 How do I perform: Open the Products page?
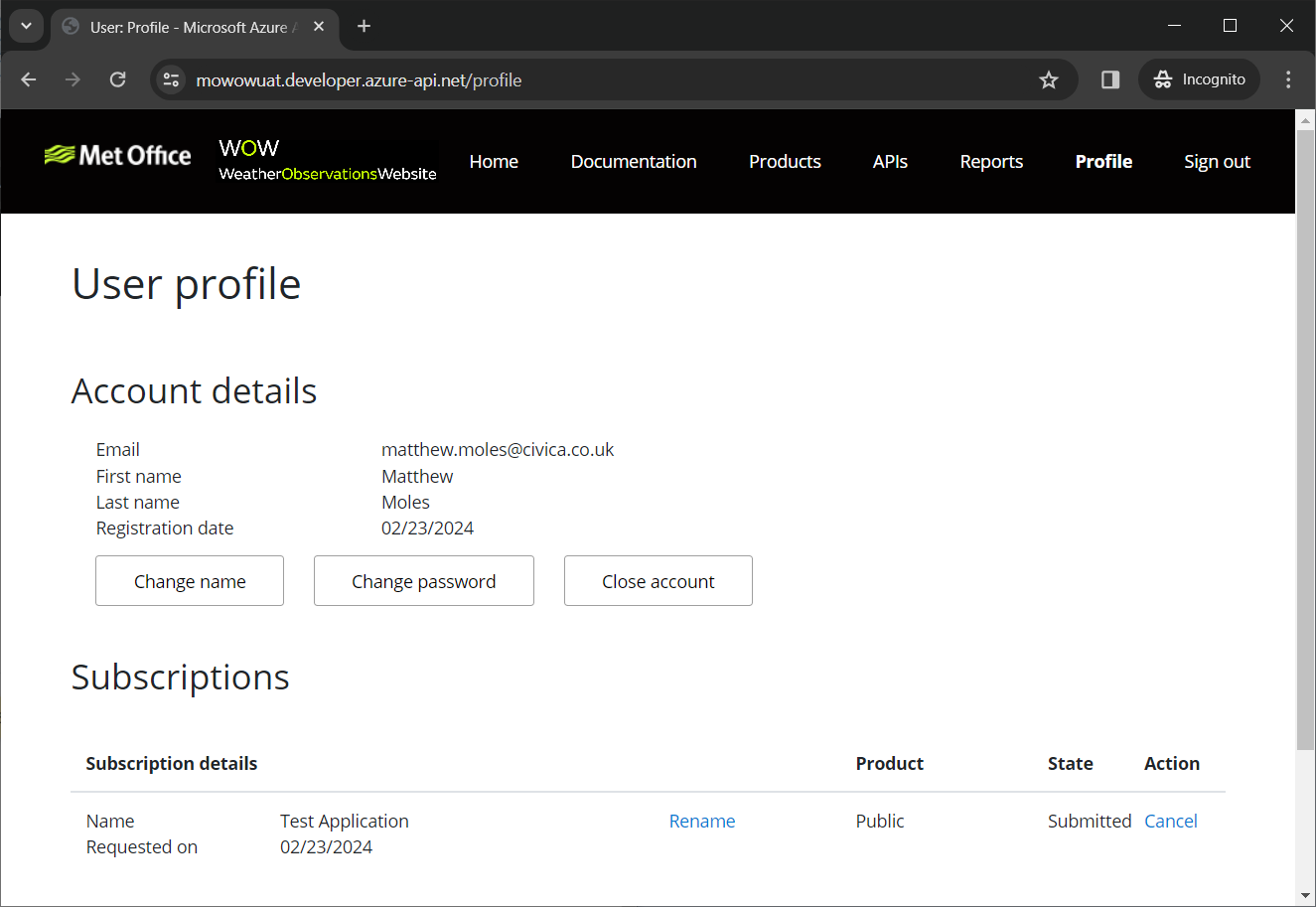point(784,161)
